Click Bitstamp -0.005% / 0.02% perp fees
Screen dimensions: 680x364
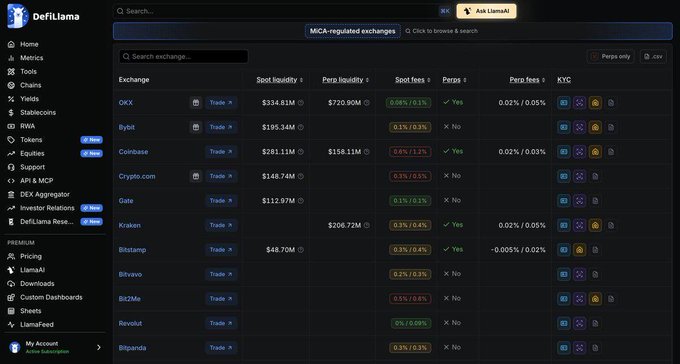click(x=518, y=250)
